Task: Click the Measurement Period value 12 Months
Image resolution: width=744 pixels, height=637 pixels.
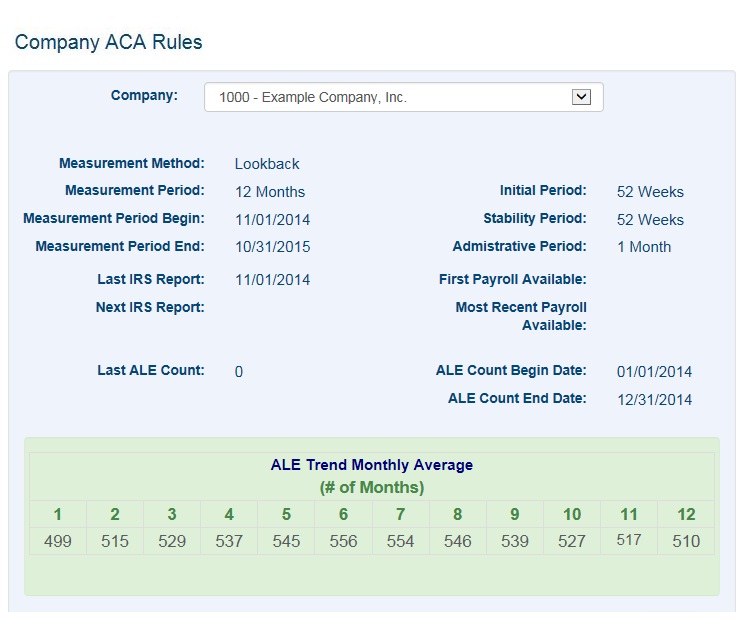Action: point(270,192)
